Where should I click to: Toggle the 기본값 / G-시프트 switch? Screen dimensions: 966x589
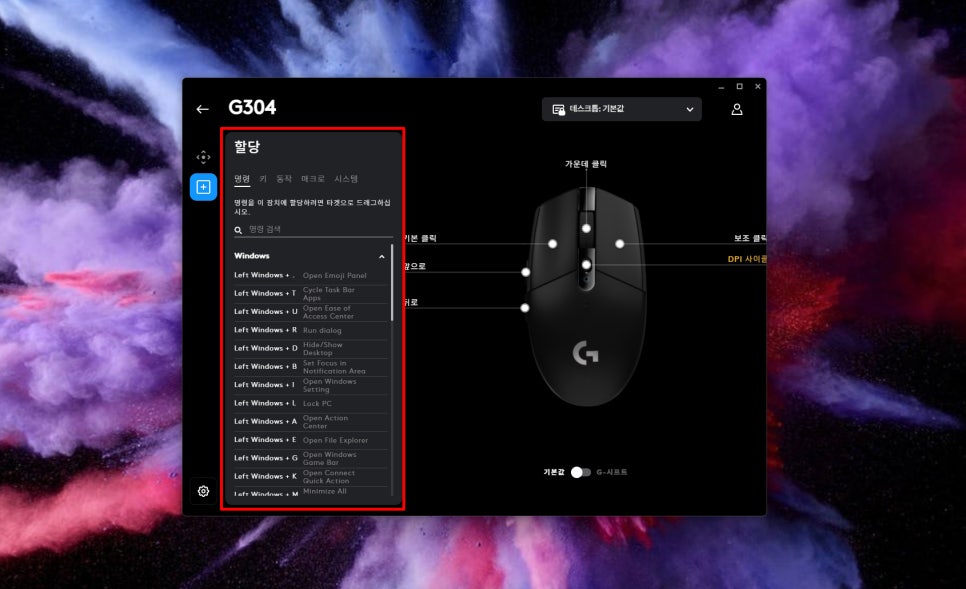coord(580,472)
